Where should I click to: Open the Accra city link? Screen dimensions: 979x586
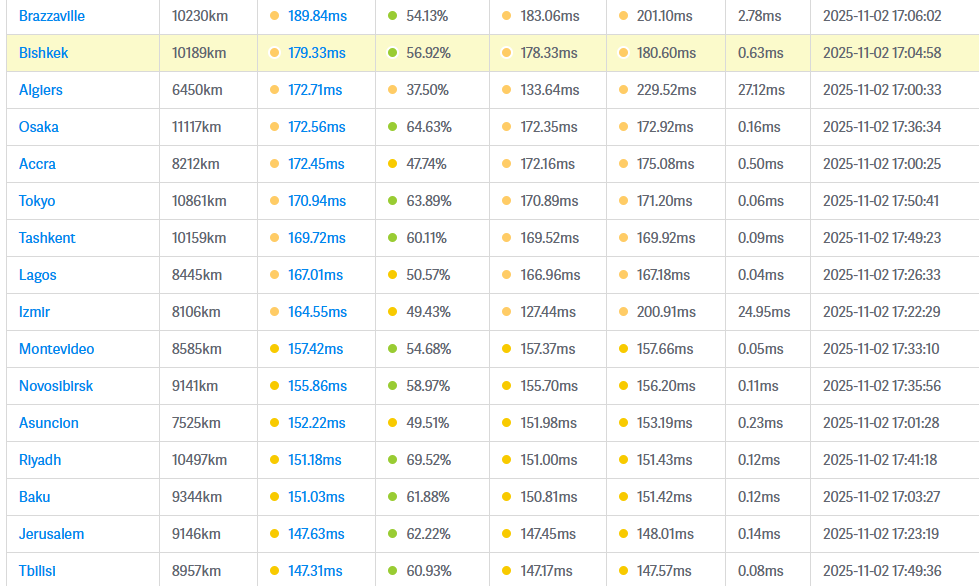(x=37, y=164)
